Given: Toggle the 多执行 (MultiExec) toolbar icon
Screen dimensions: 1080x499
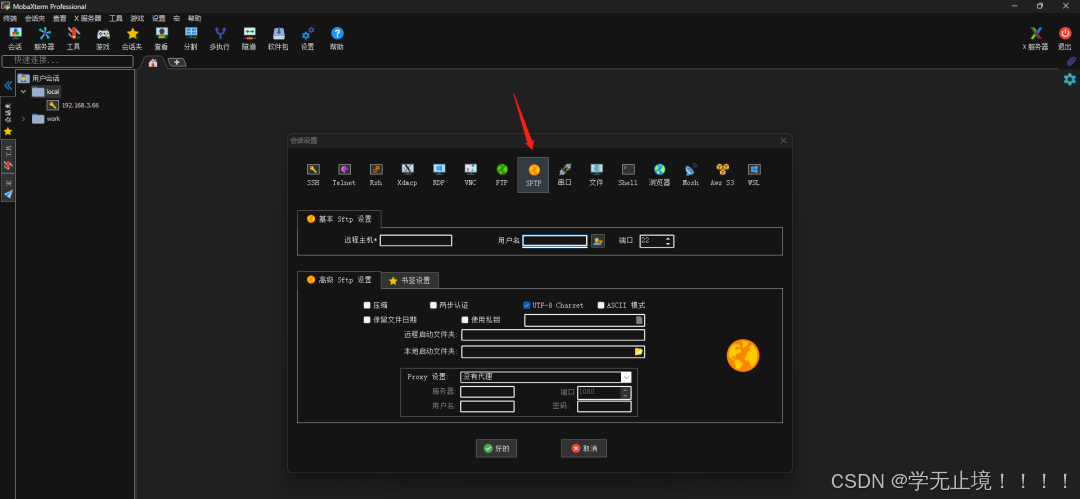Looking at the screenshot, I should 220,39.
